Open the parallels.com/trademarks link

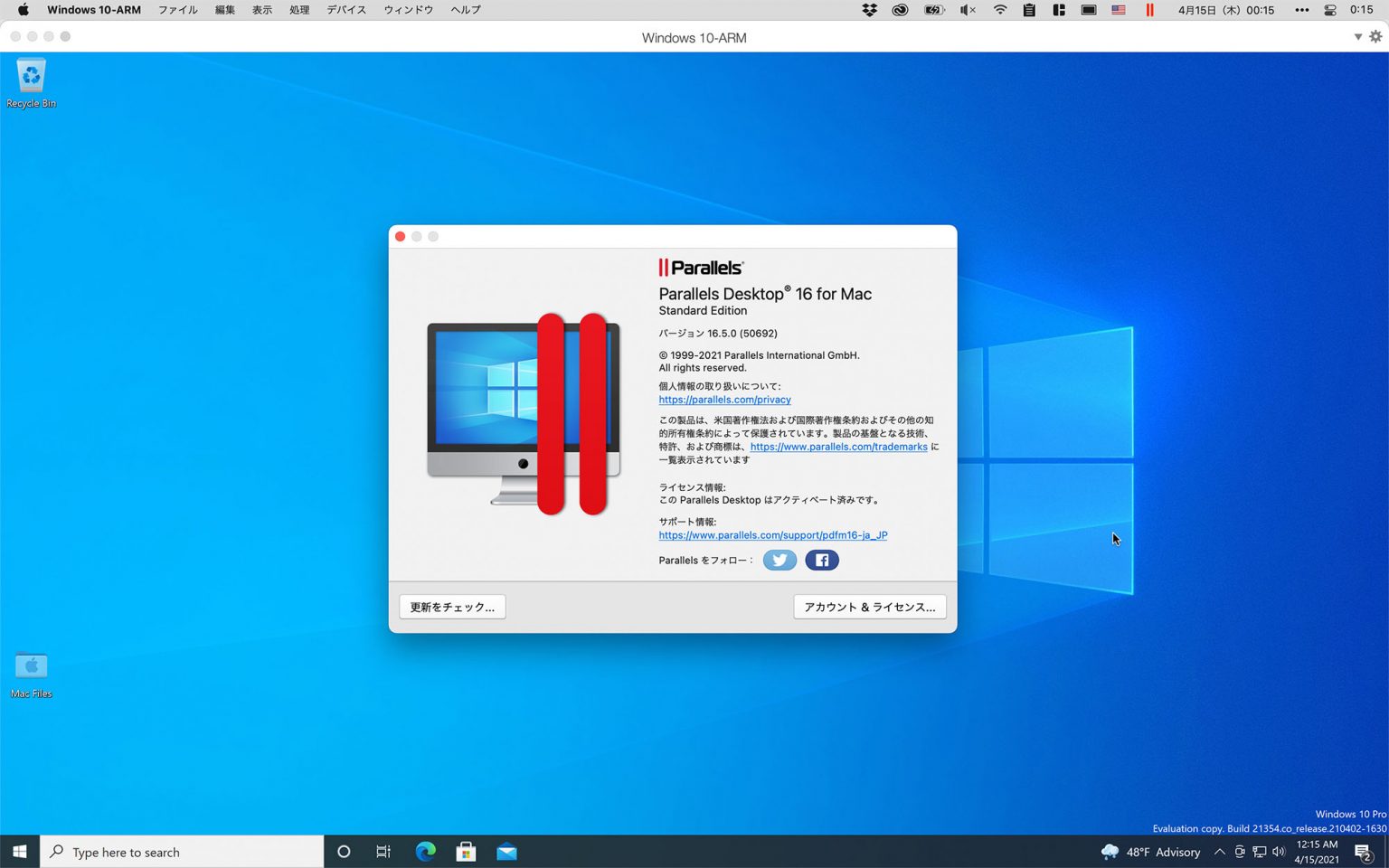click(838, 447)
